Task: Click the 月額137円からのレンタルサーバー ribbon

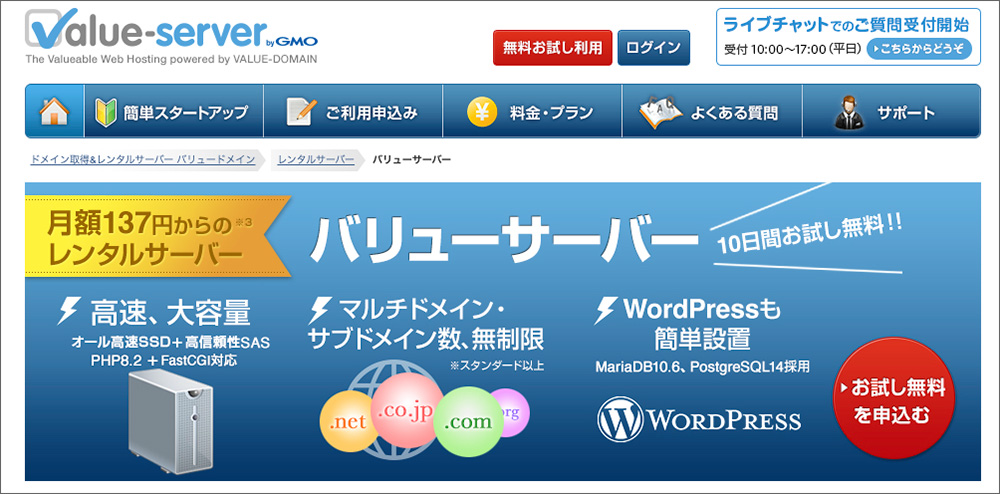Action: click(158, 236)
